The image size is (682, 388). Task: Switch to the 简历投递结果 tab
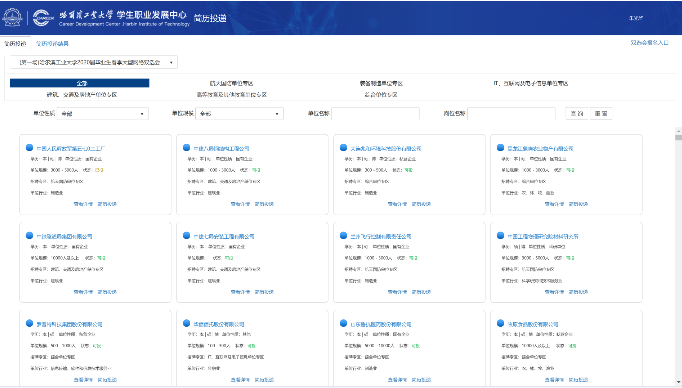tap(52, 43)
